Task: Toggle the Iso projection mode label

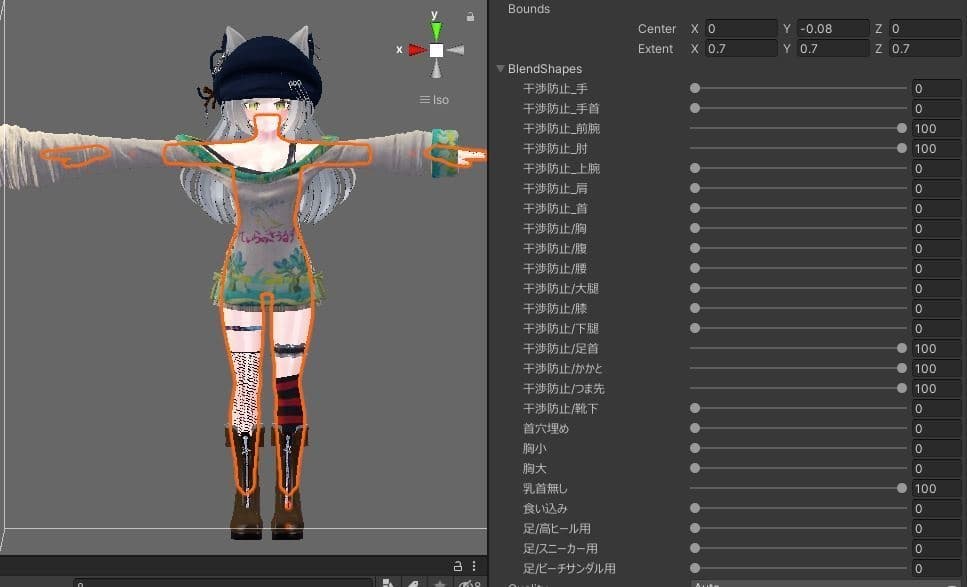Action: [437, 99]
